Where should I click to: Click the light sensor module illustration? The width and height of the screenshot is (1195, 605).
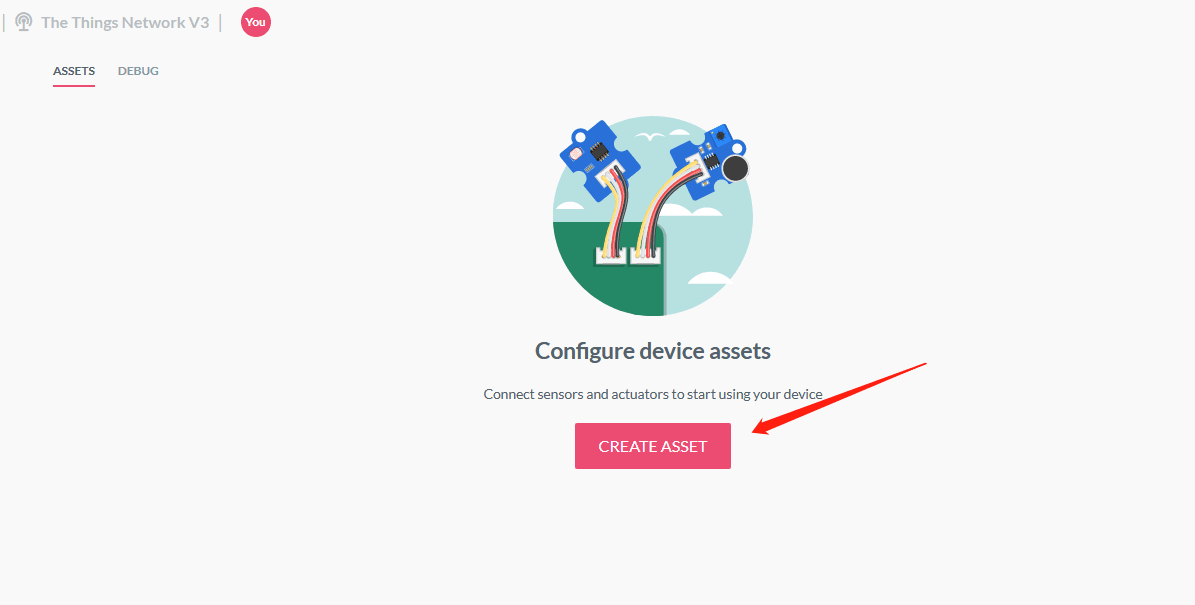tap(598, 158)
